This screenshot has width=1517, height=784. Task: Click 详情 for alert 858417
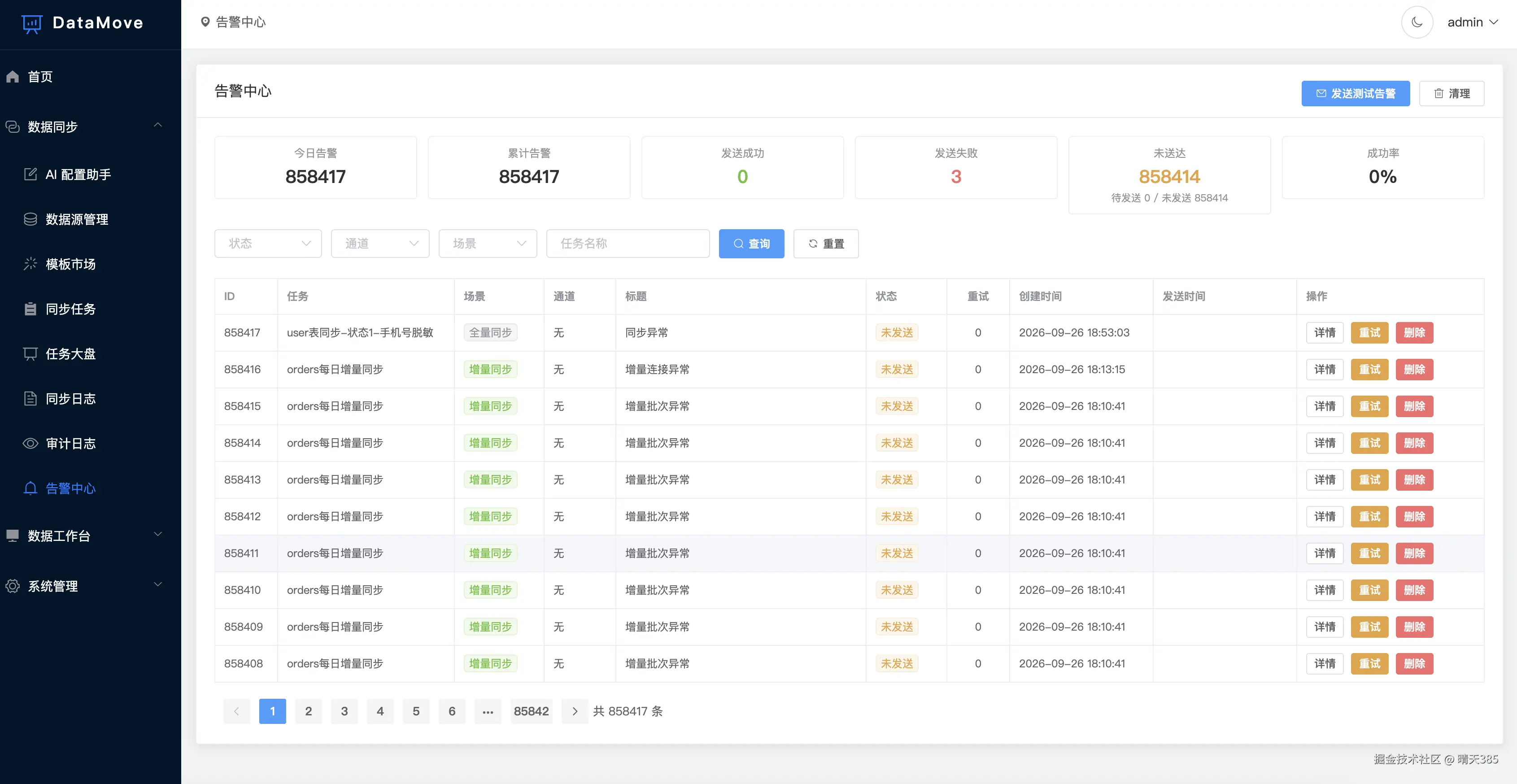coord(1325,333)
